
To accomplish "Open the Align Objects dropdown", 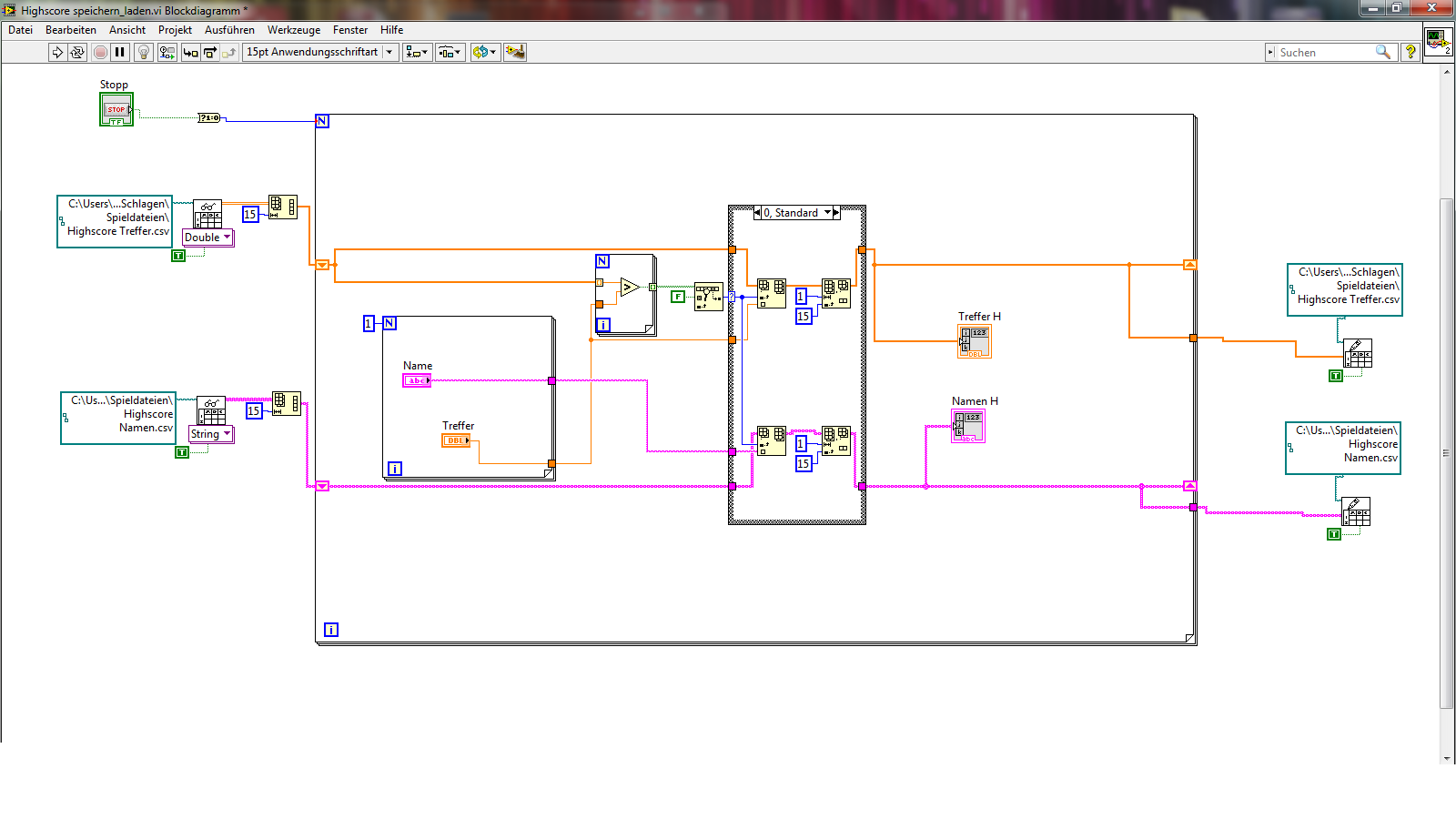I will 418,53.
